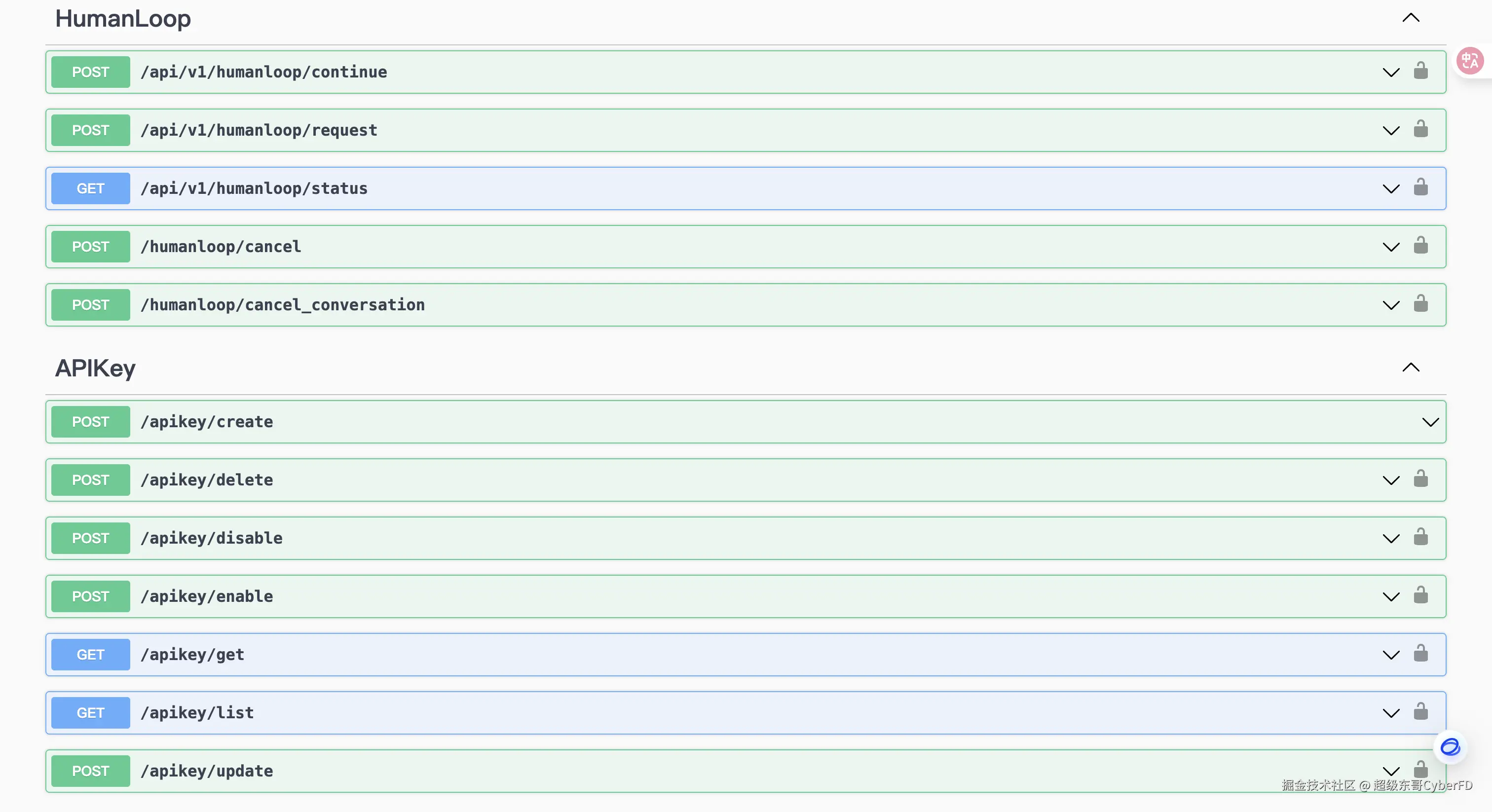The image size is (1492, 812).
Task: Collapse the HumanLoop section
Action: point(1410,18)
